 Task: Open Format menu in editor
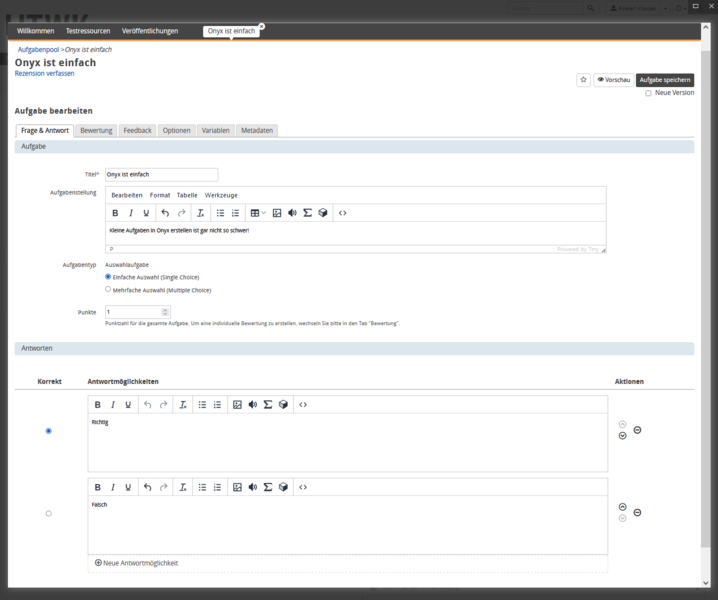pyautogui.click(x=160, y=195)
